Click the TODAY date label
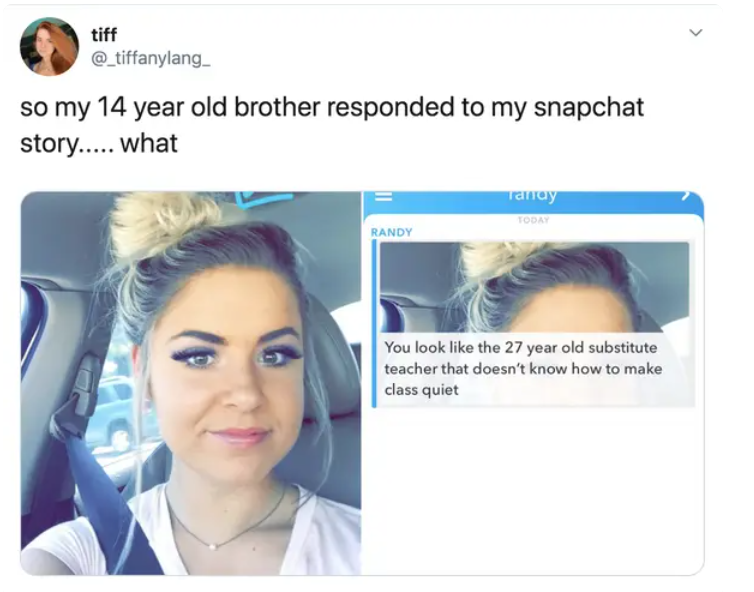Viewport: 754px width, 592px height. point(533,220)
